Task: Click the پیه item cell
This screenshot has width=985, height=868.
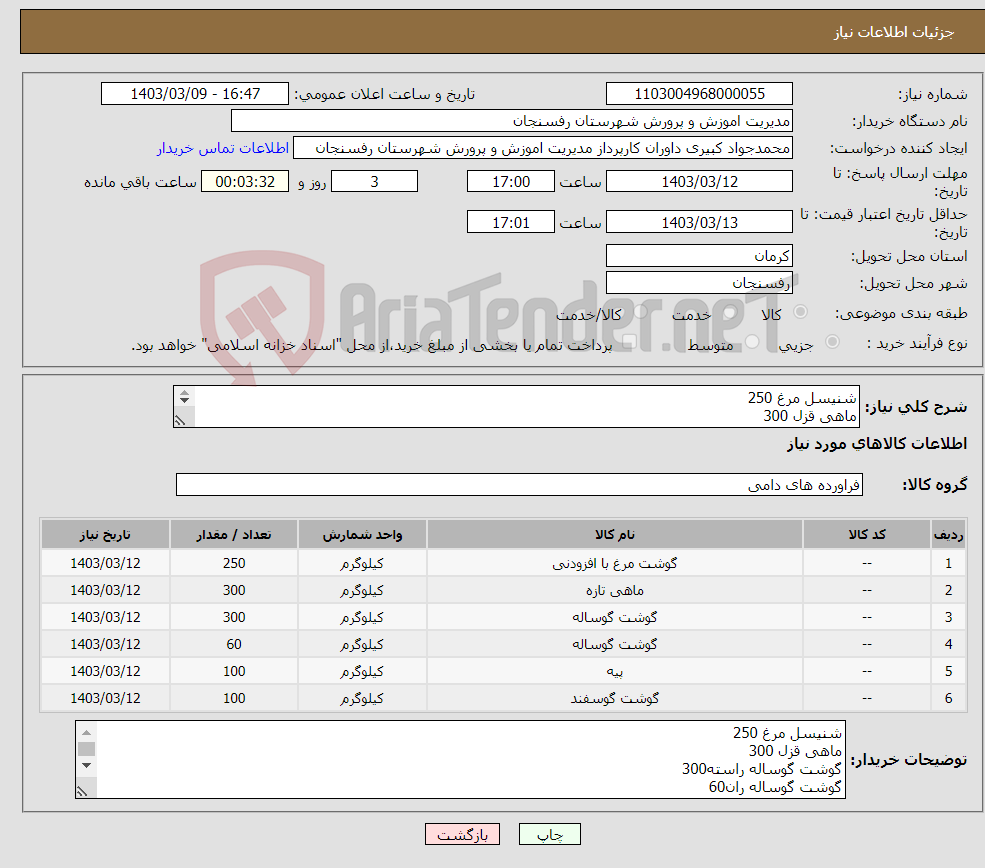Action: pyautogui.click(x=614, y=671)
